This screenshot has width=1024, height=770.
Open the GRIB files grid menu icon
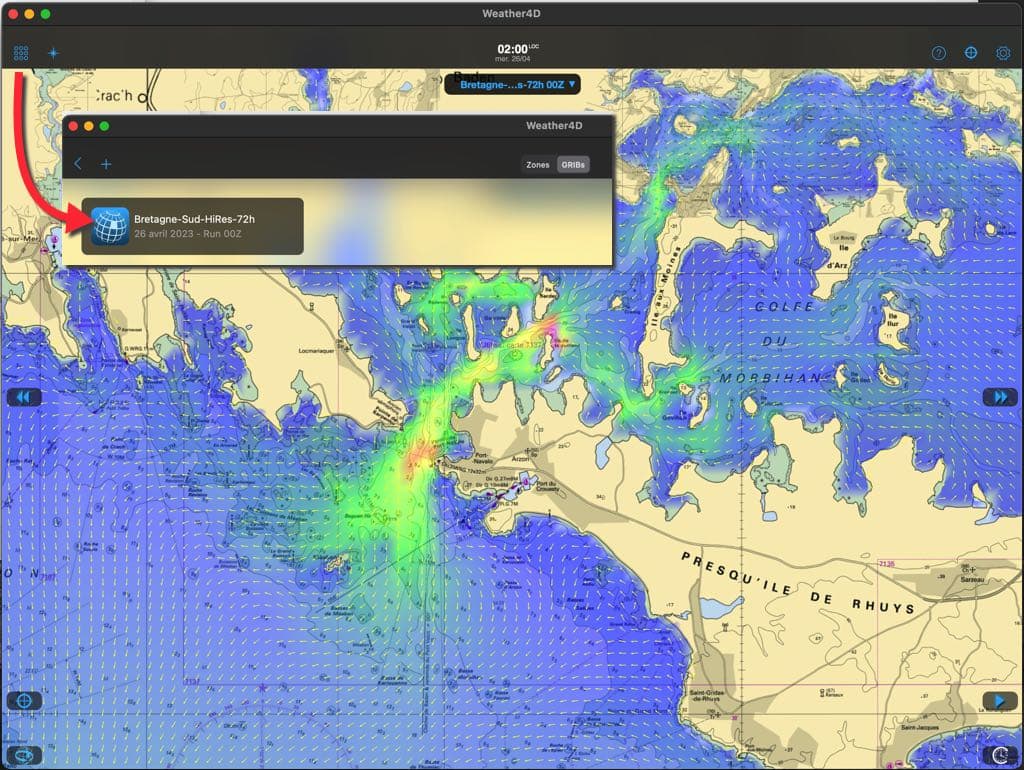[21, 52]
